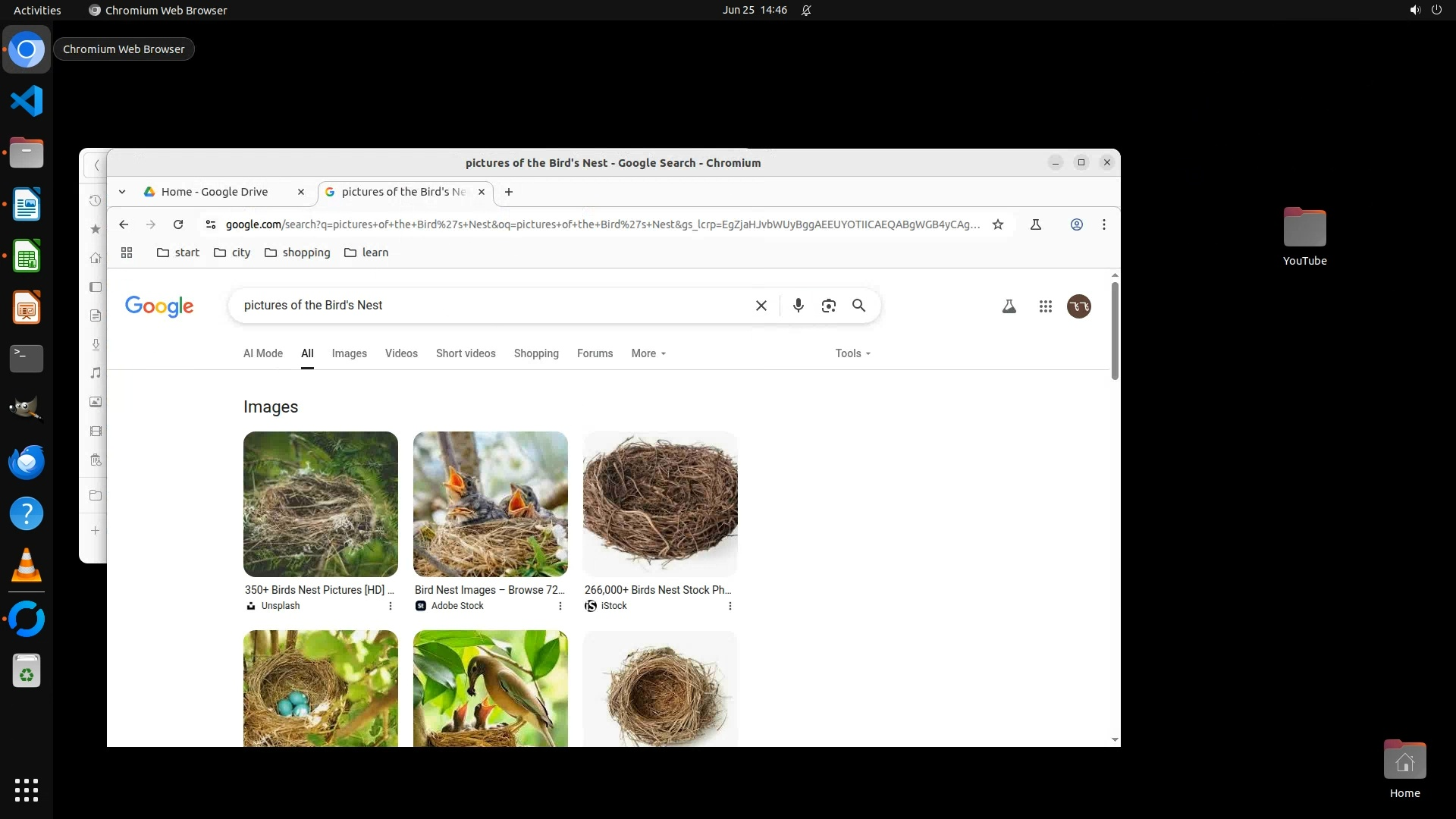Switch to the Images search tab
Screen dimensions: 1456x819
click(349, 353)
